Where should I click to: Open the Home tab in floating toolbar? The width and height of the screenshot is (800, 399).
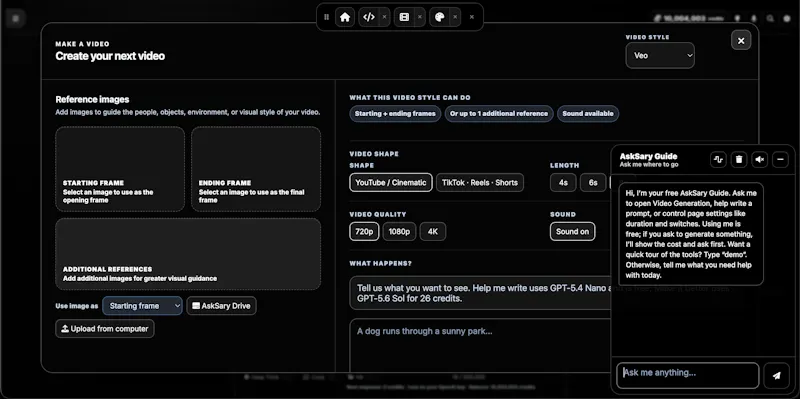345,17
